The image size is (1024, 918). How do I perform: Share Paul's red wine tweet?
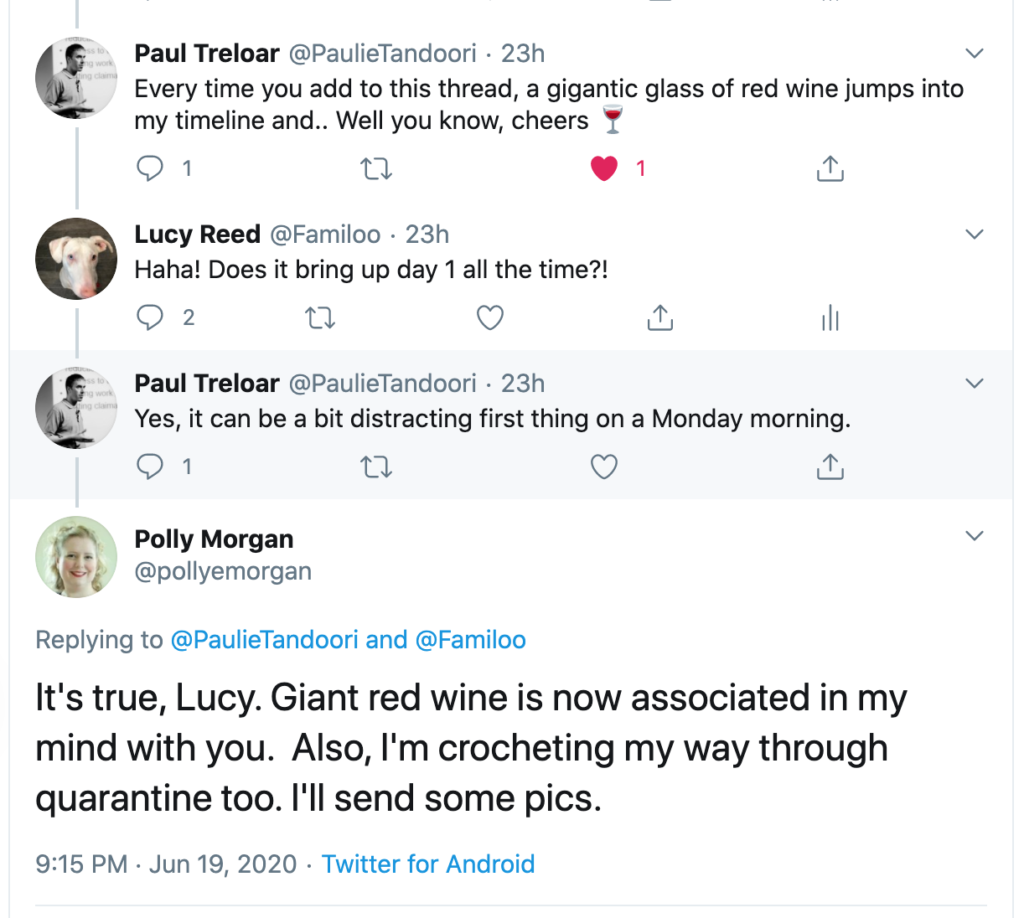pyautogui.click(x=830, y=169)
